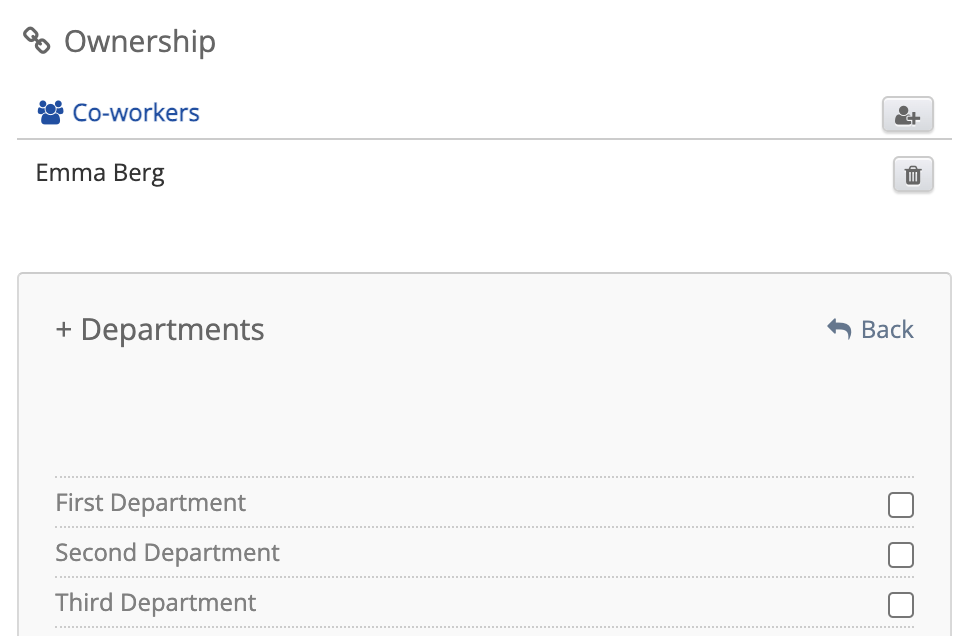Open the Co-workers link
This screenshot has height=636, width=968.
coord(136,113)
